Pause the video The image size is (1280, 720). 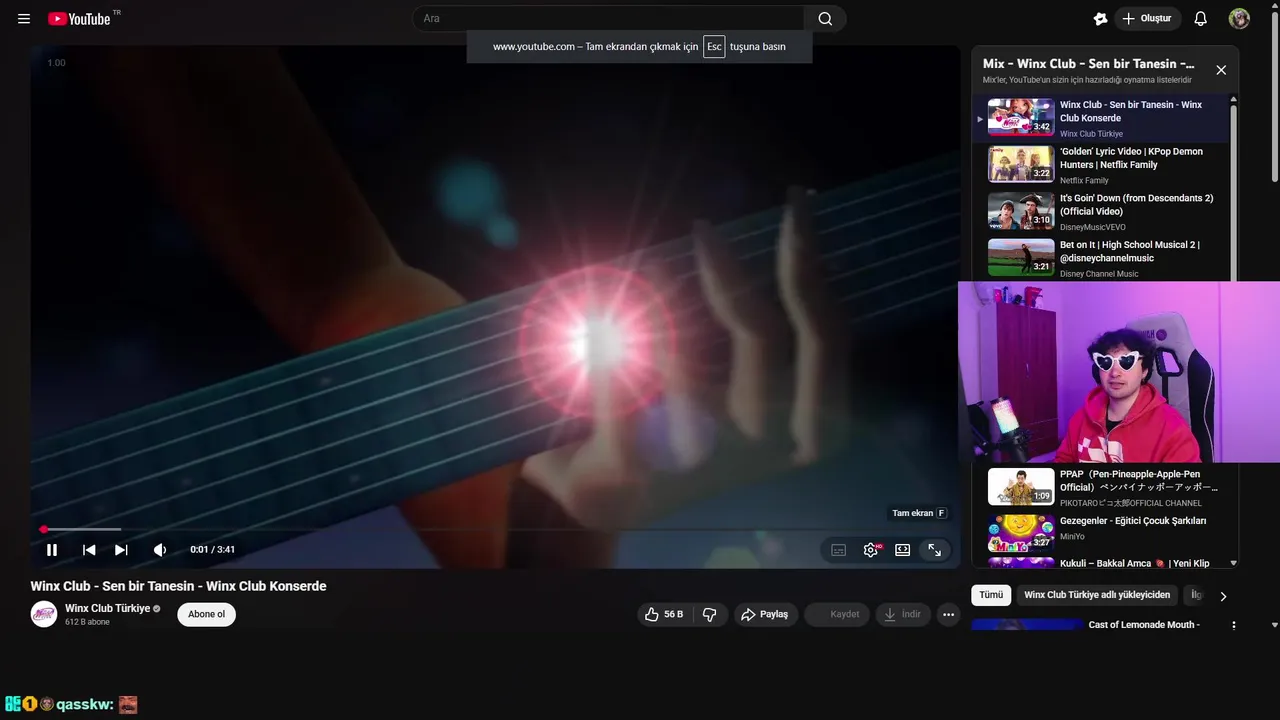pos(52,550)
